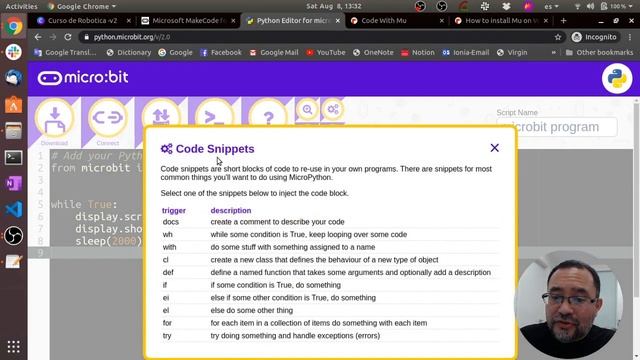This screenshot has width=640, height=360.
Task: Select the 'def' function snippet
Action: (330, 272)
